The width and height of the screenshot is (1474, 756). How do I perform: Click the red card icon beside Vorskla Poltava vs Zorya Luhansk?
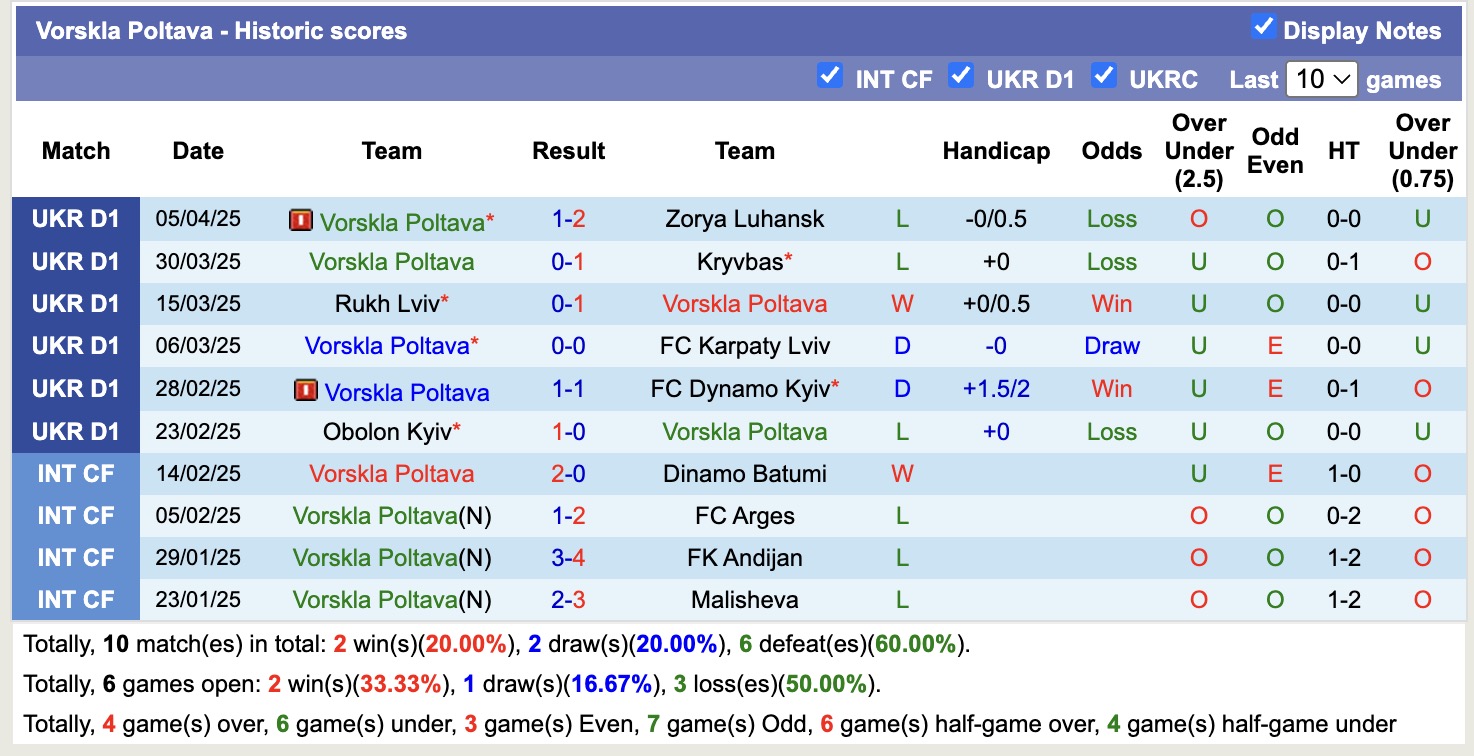pyautogui.click(x=302, y=221)
